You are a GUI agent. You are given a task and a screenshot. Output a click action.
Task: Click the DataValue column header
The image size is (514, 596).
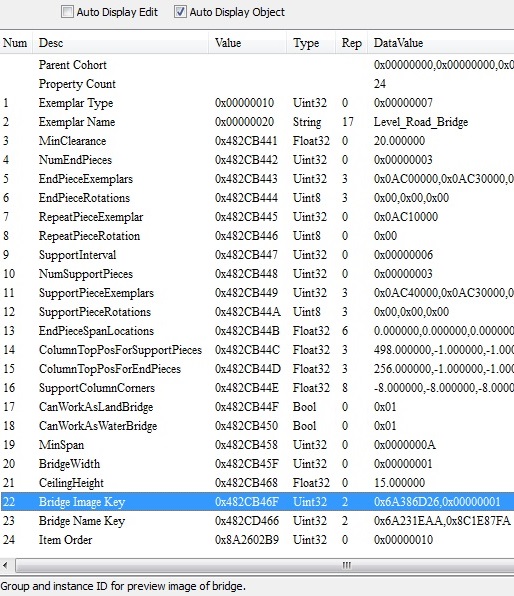point(441,43)
